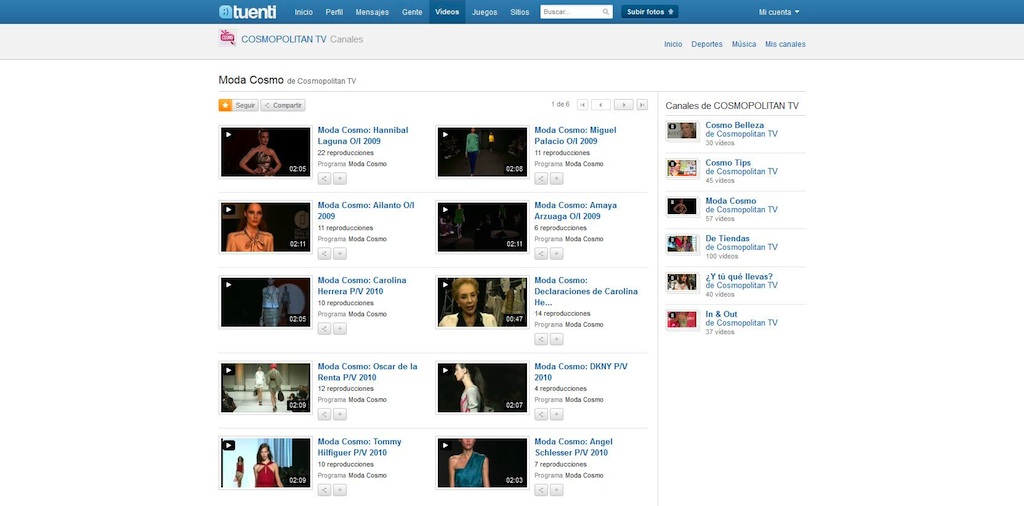Share the Hannibal Laguna O/I 2009 video
The image size is (1024, 506).
tap(325, 178)
